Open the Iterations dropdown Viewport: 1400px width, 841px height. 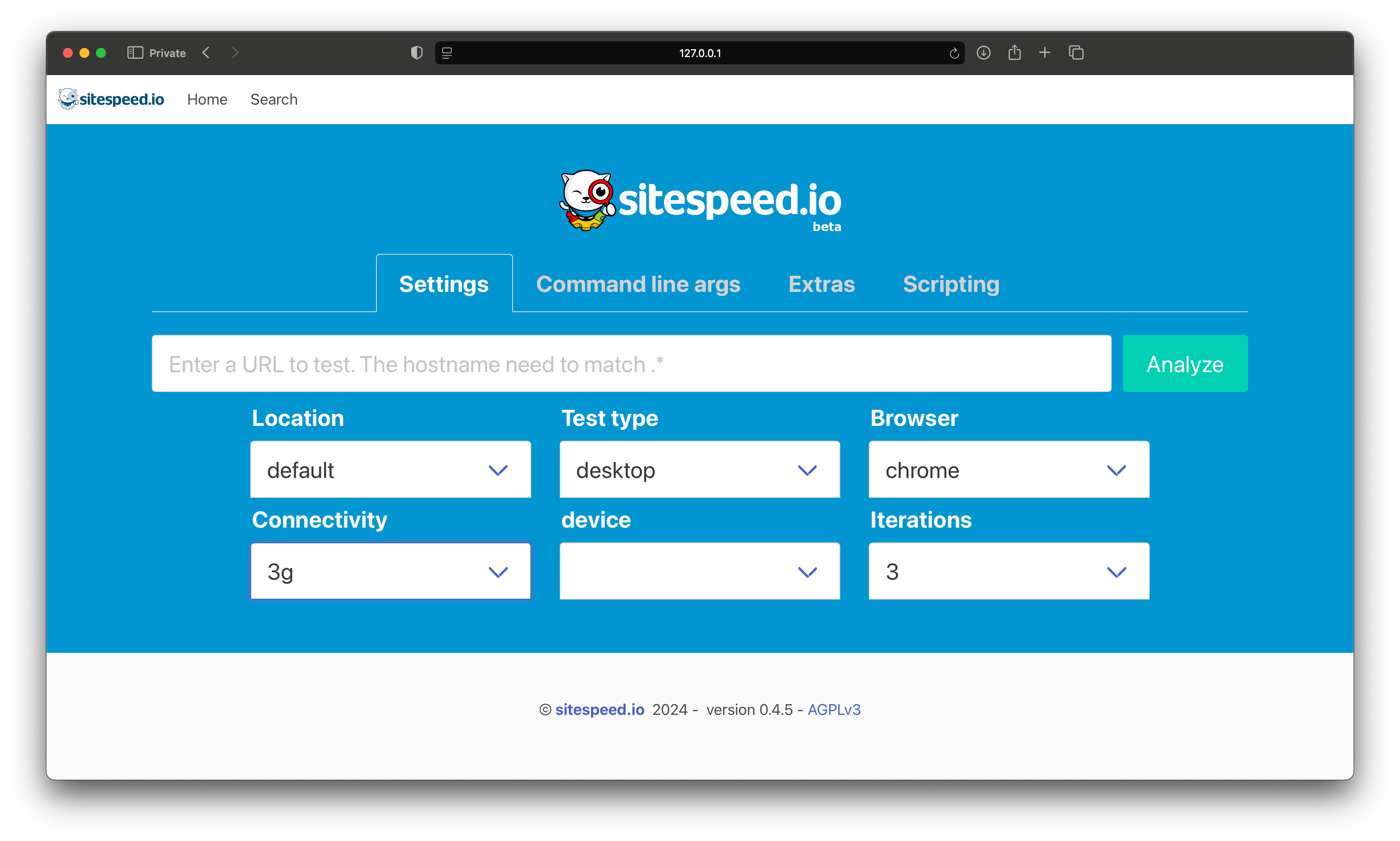click(1008, 571)
